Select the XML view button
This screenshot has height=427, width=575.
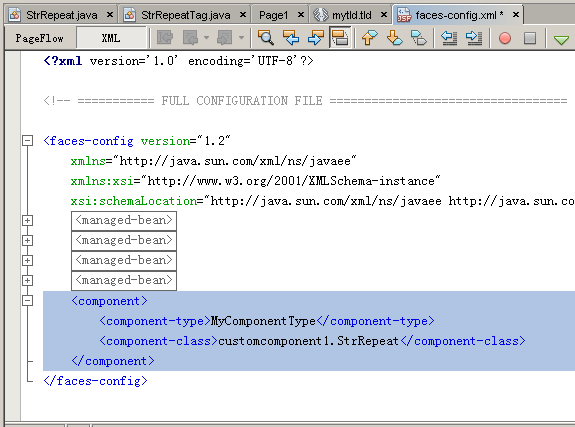tap(111, 38)
